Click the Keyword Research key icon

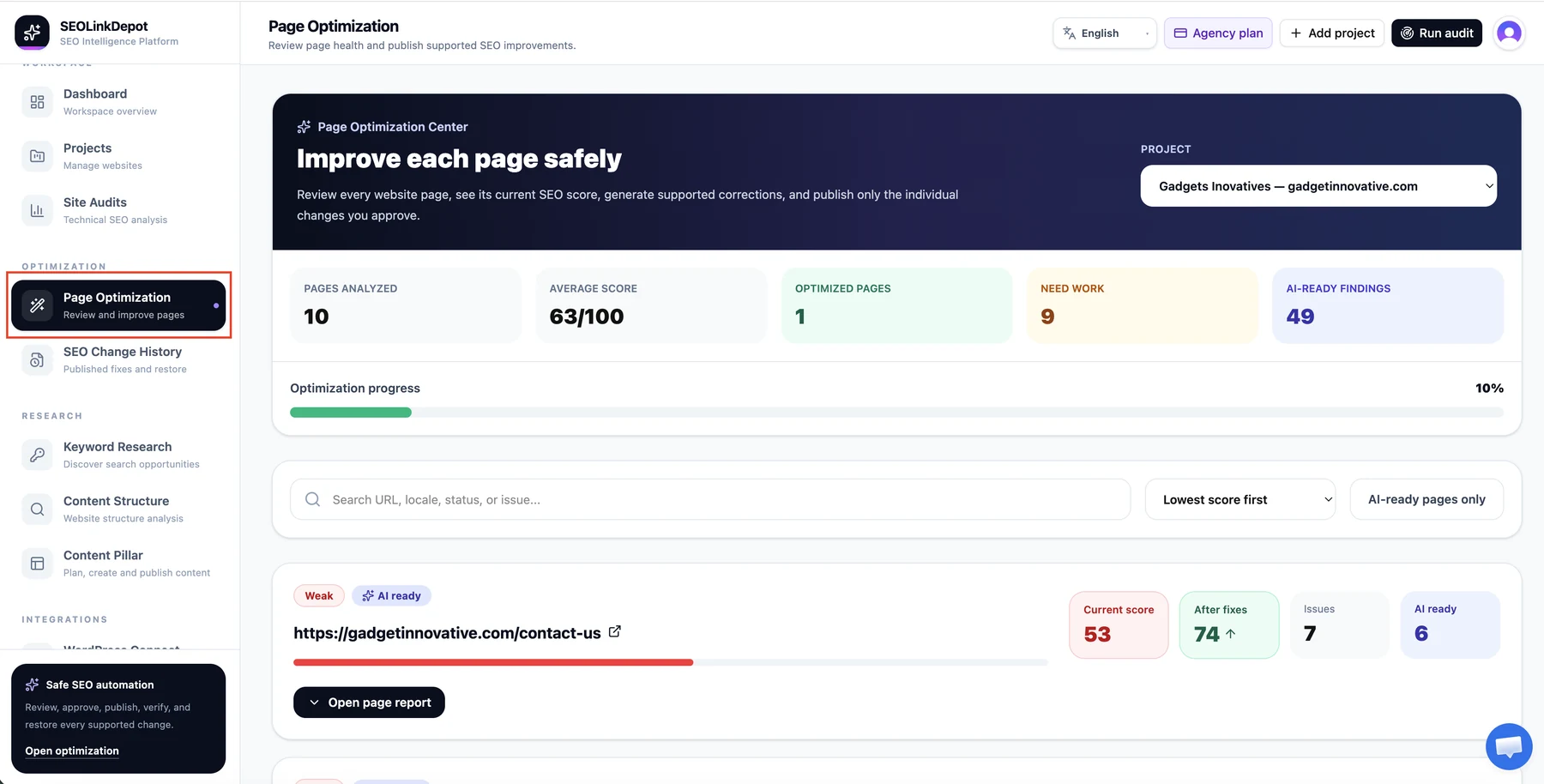37,455
